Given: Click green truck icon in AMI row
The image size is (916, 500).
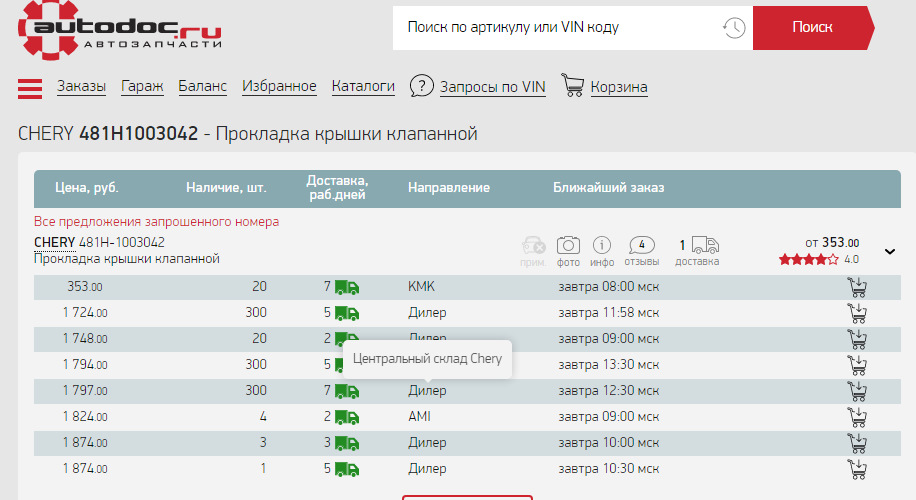Looking at the screenshot, I should tap(347, 417).
